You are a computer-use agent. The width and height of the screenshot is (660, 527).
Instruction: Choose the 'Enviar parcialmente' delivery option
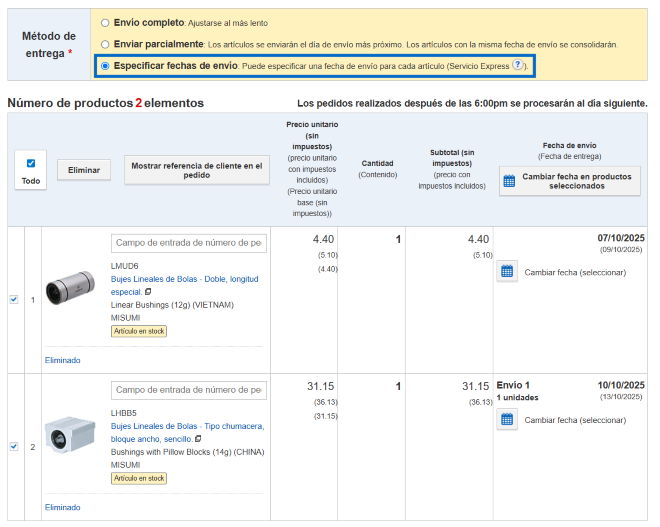tap(106, 44)
